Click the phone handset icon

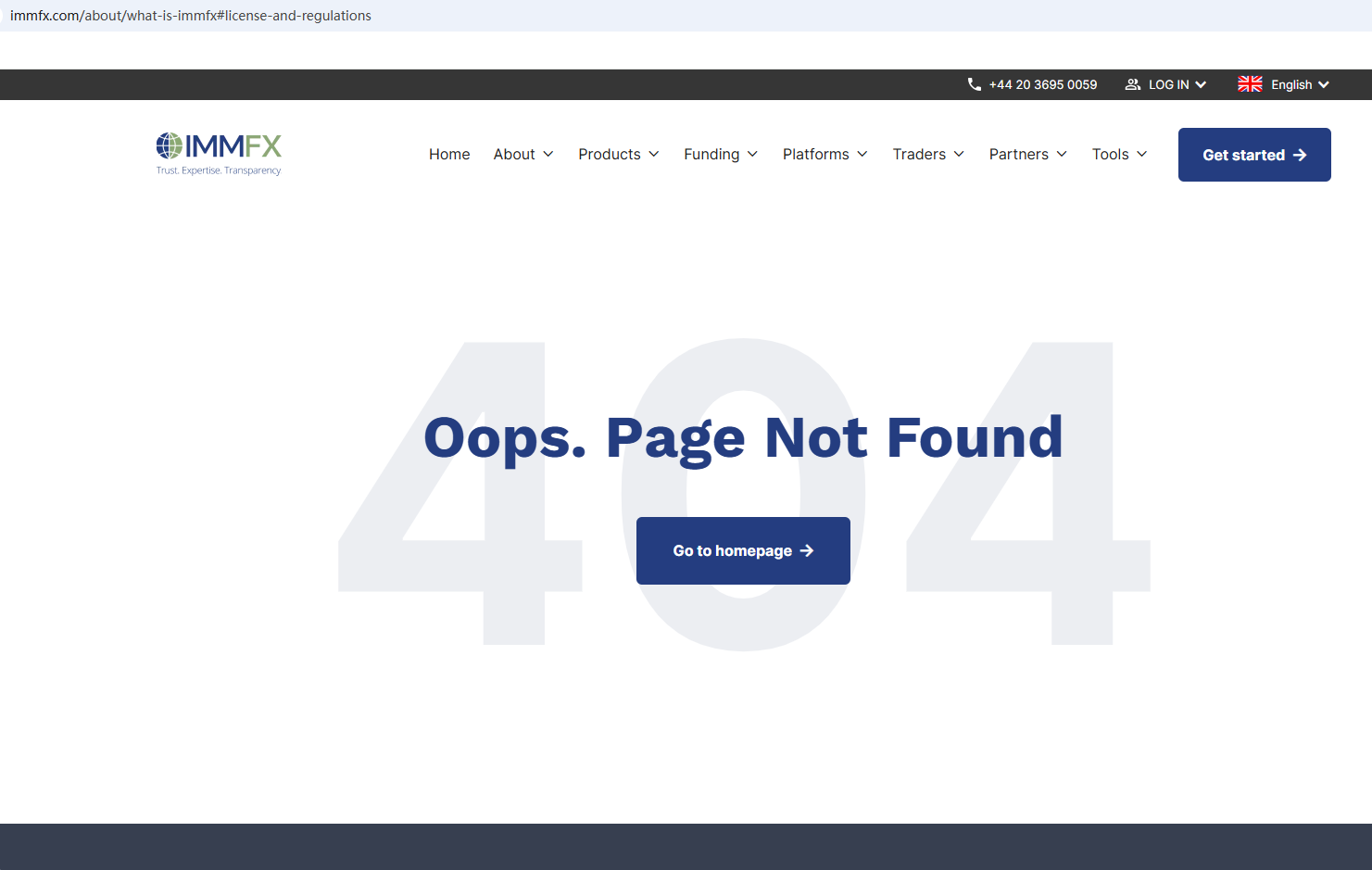974,84
